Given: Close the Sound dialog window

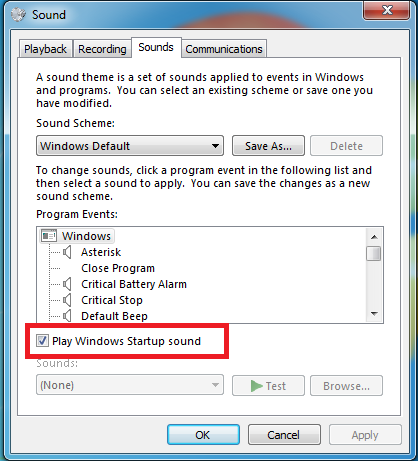Looking at the screenshot, I should pyautogui.click(x=386, y=10).
